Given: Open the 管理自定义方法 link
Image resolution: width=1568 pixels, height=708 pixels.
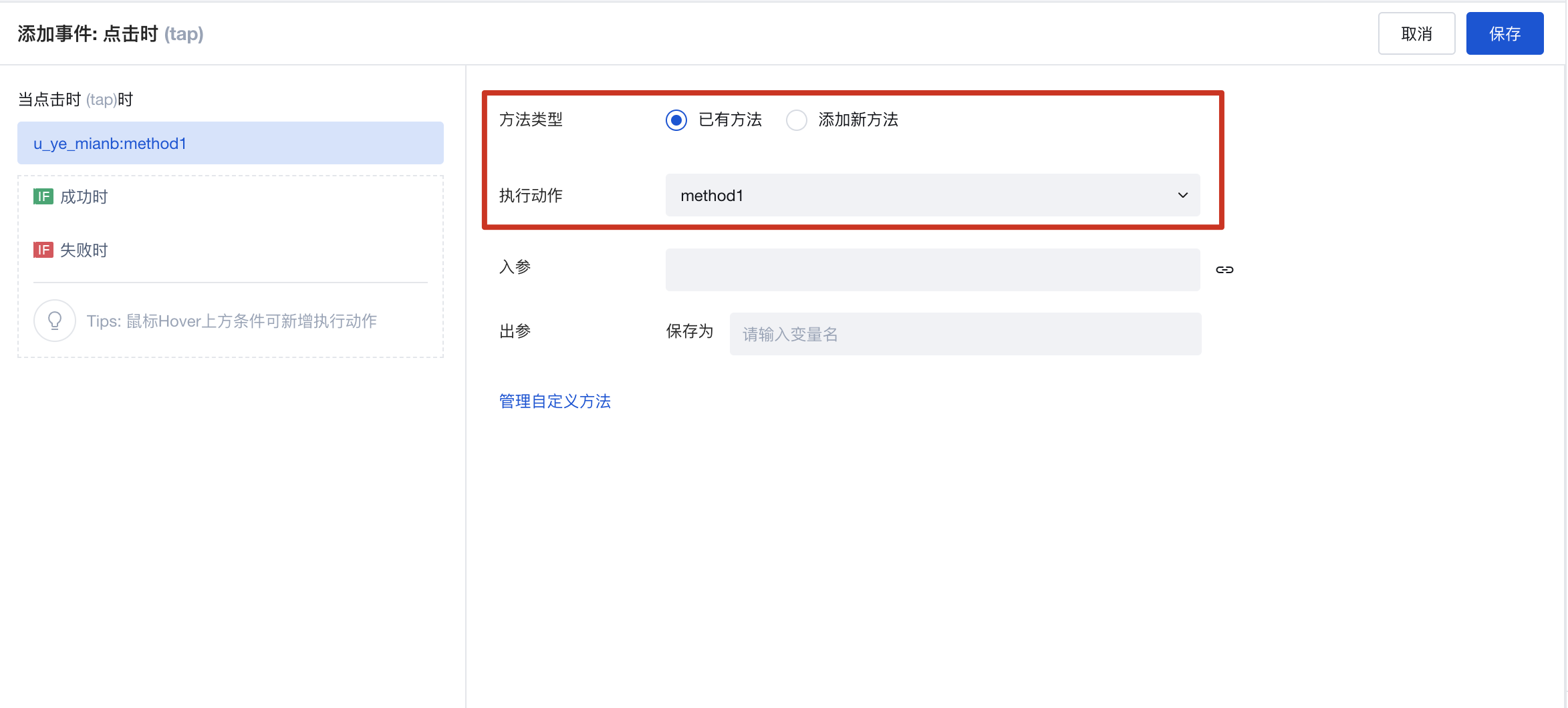Looking at the screenshot, I should coord(555,401).
